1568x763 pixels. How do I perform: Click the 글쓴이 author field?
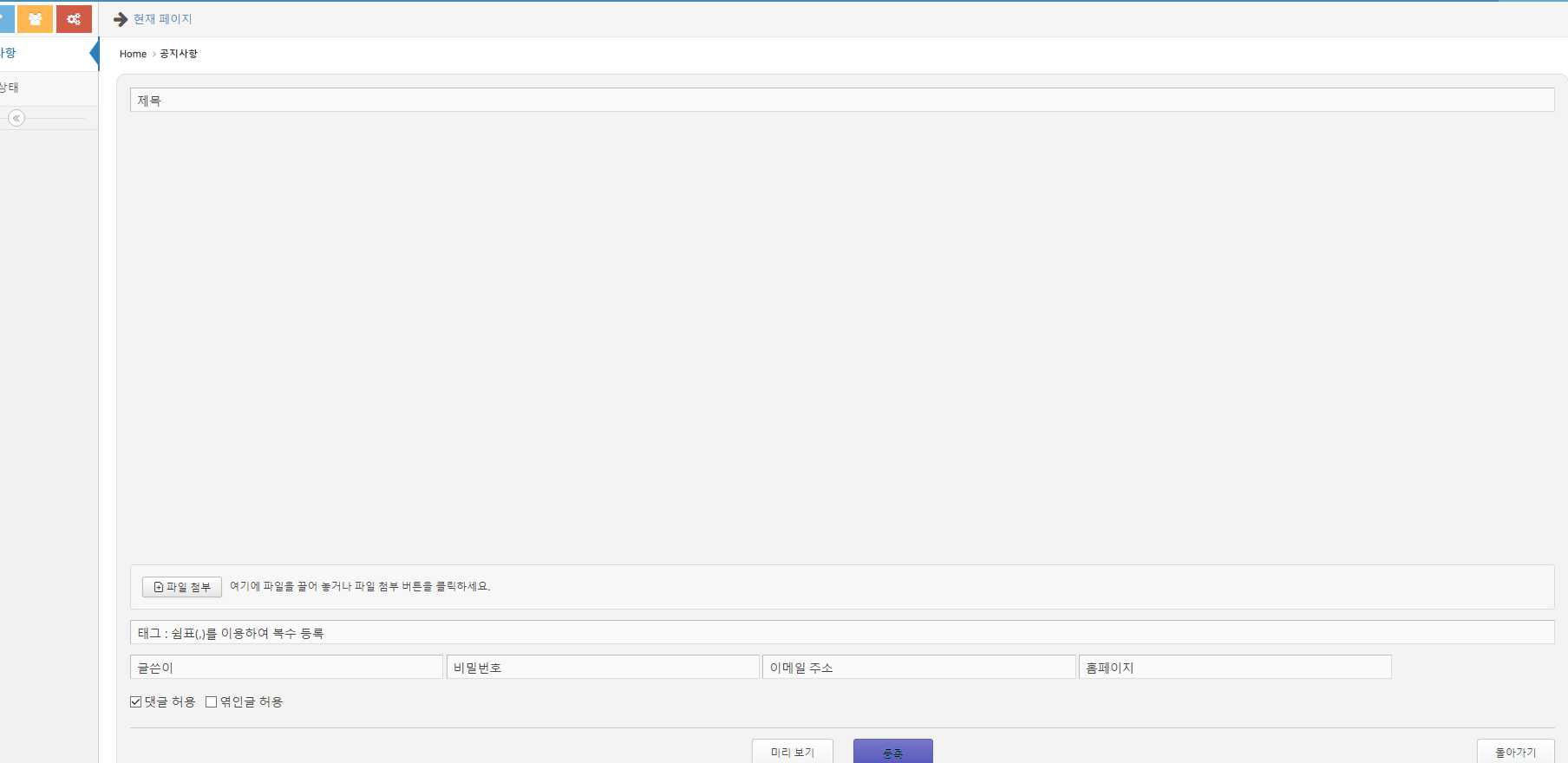point(286,668)
